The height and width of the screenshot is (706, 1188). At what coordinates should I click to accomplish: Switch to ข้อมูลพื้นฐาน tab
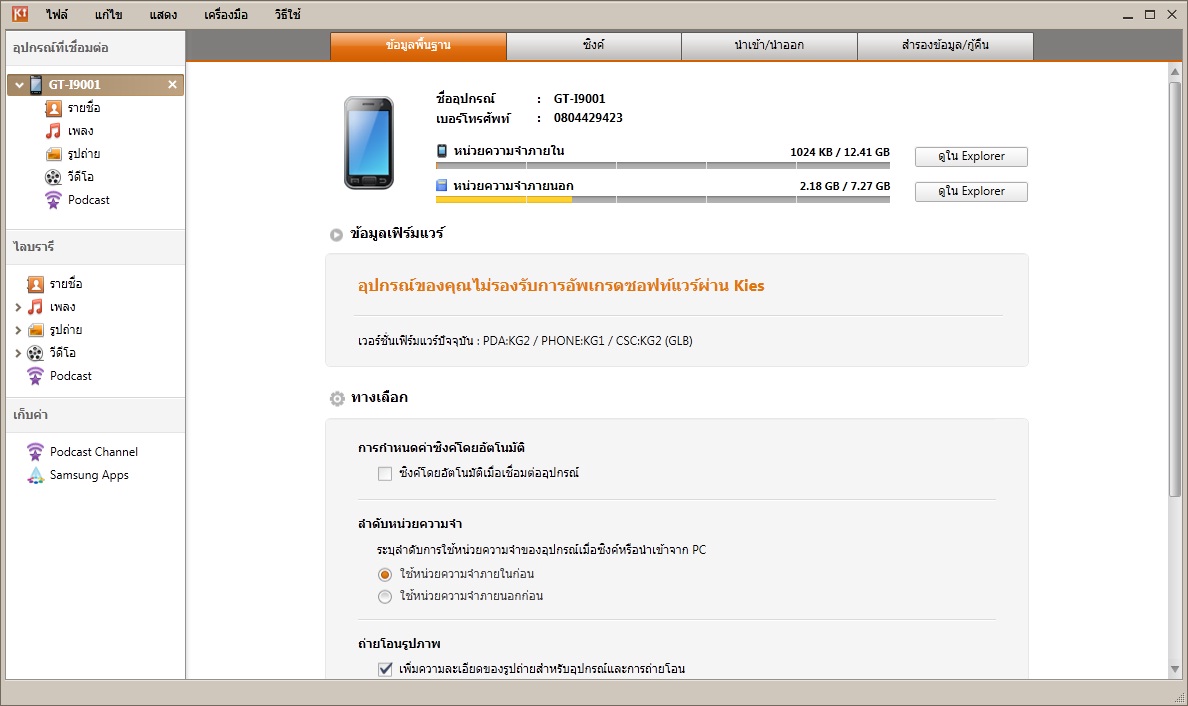tap(418, 45)
